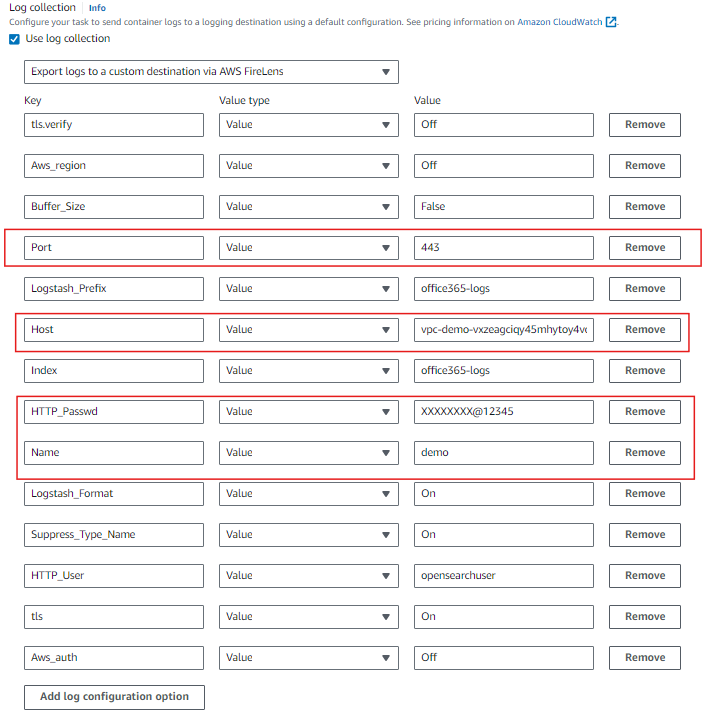Open the Amazon CloudWatch pricing link
The width and height of the screenshot is (711, 714).
click(x=560, y=22)
